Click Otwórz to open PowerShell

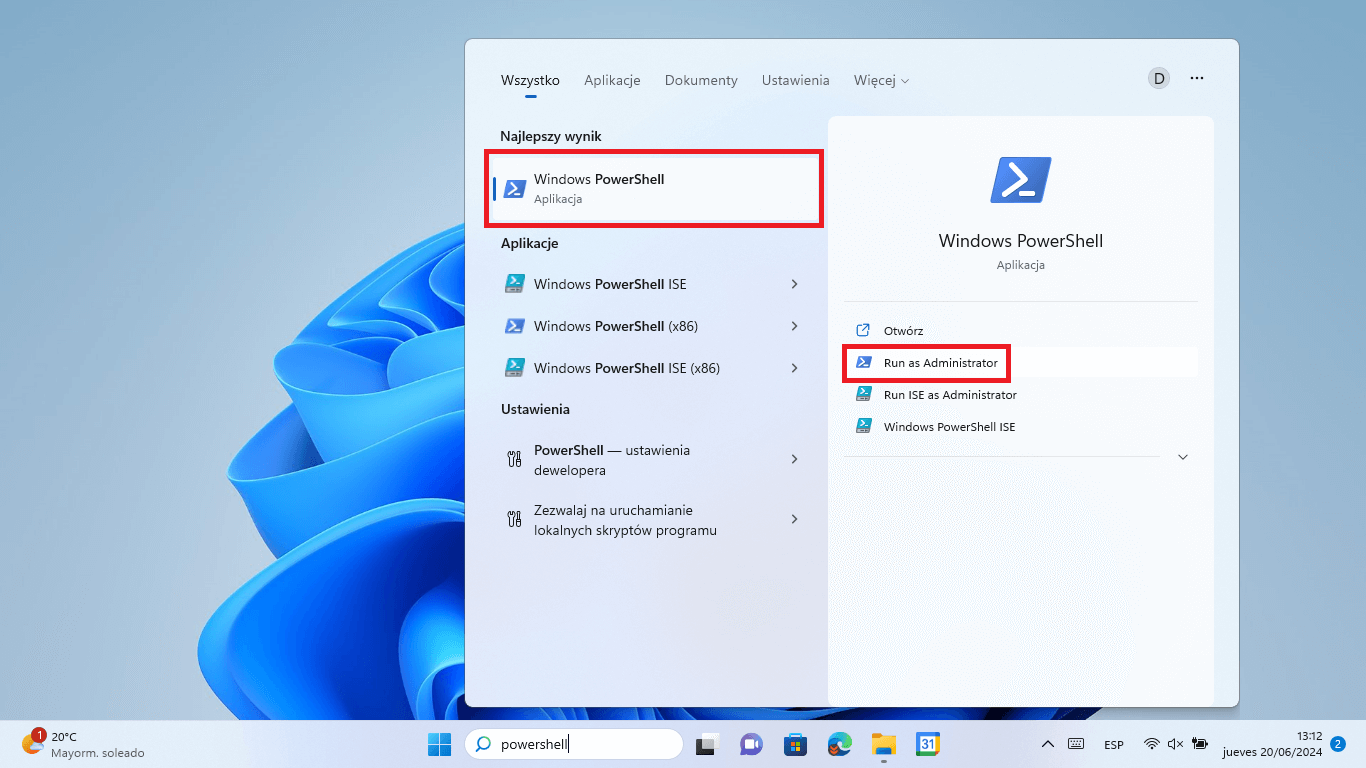(903, 331)
